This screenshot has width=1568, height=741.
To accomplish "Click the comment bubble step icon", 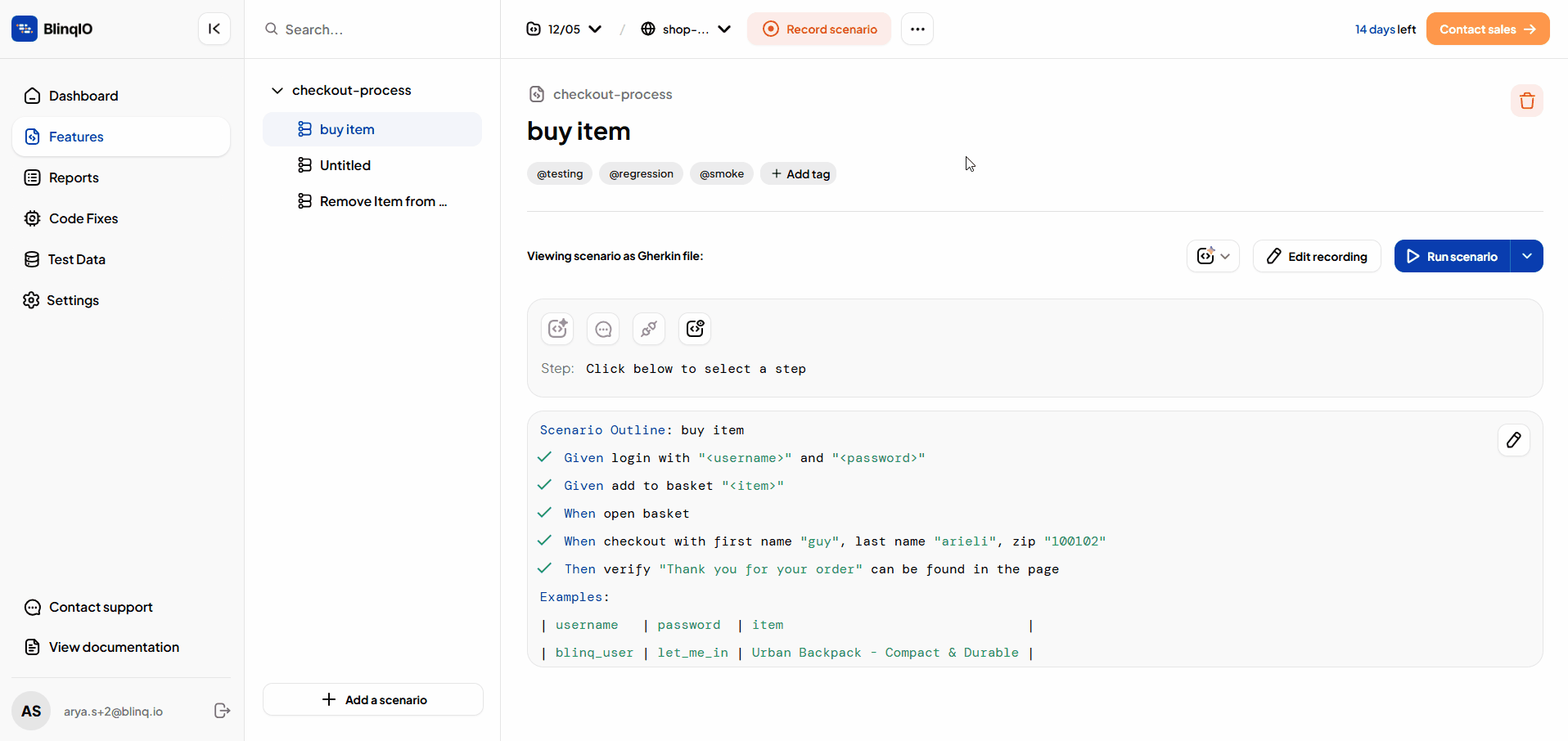I will click(603, 329).
